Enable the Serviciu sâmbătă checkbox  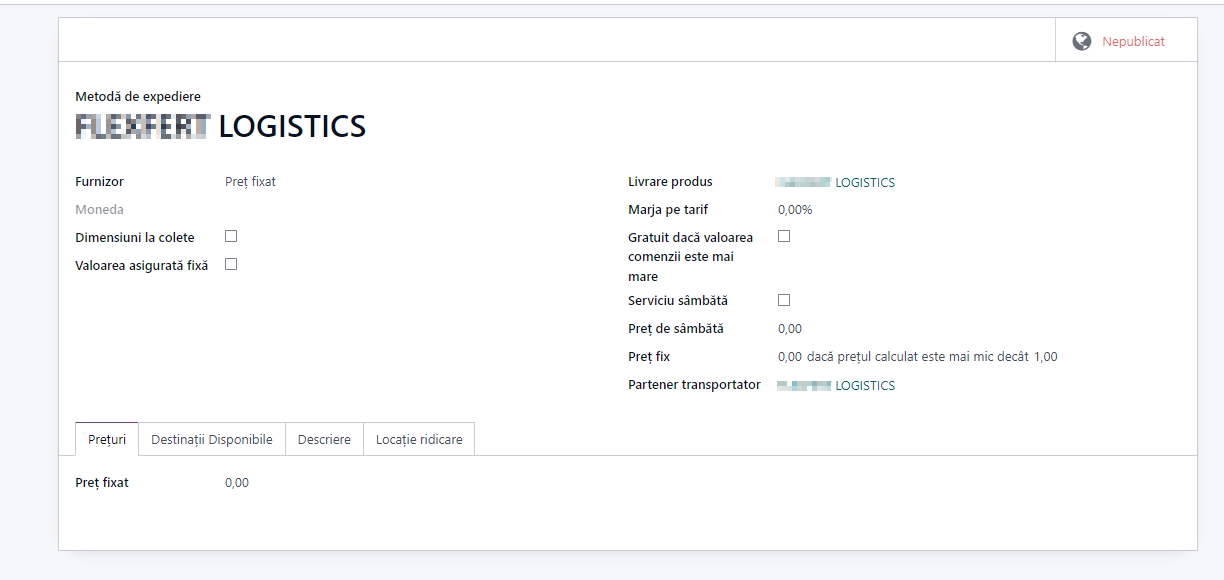[x=784, y=300]
